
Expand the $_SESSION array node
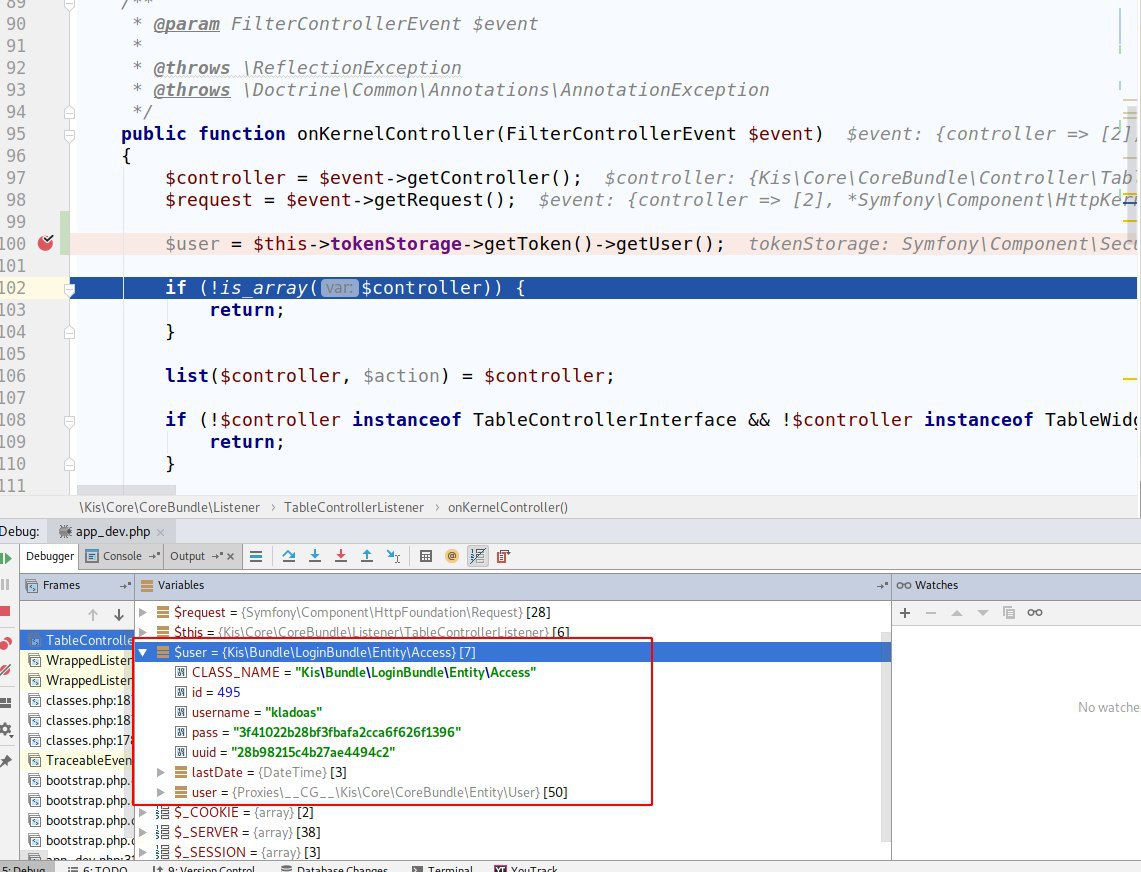coord(143,852)
